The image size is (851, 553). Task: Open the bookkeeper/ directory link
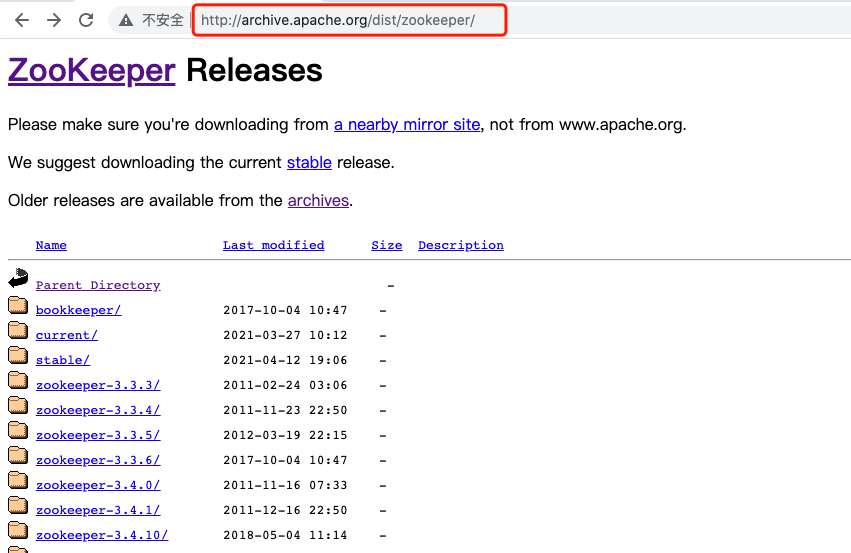click(79, 310)
